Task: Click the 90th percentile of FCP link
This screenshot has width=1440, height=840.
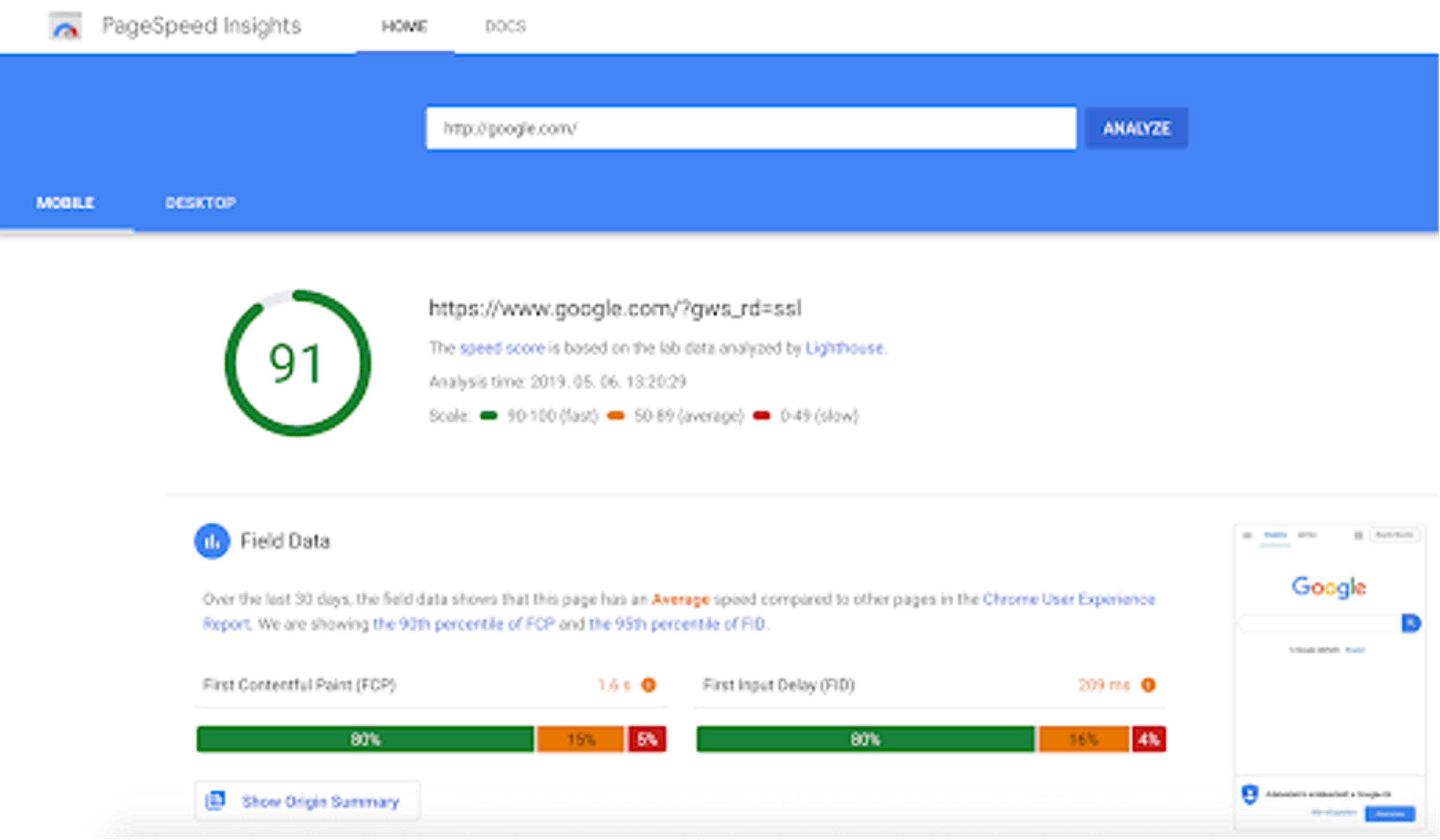Action: pyautogui.click(x=463, y=624)
